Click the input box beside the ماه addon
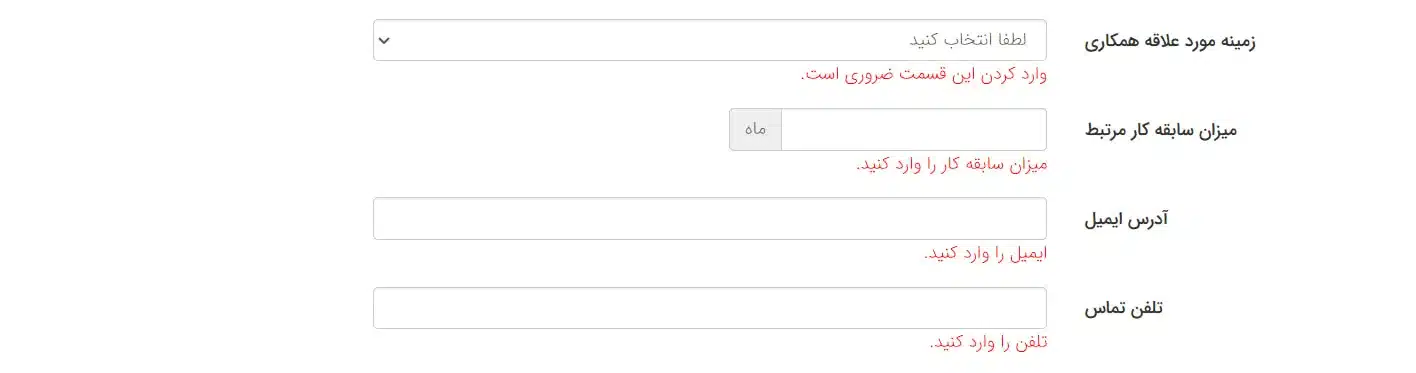 tap(913, 129)
